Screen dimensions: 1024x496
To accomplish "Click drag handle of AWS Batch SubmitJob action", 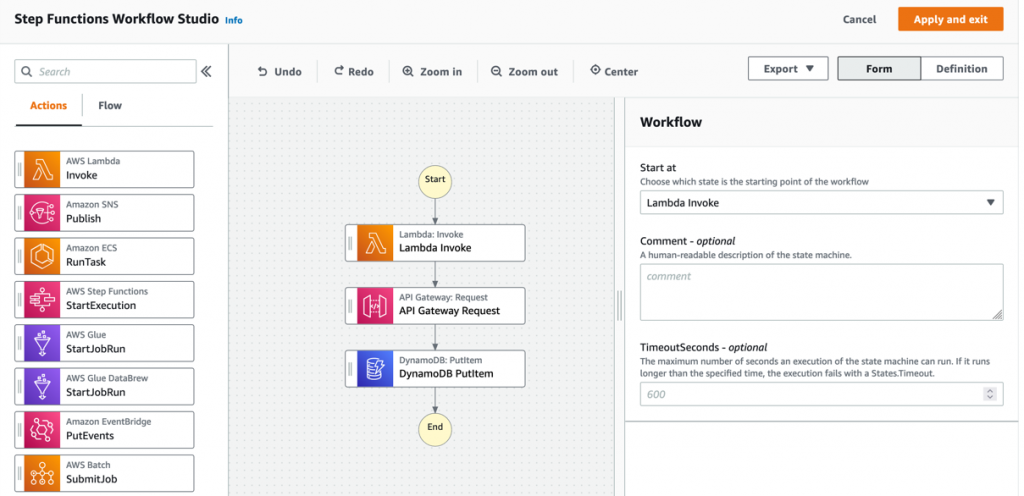I will coord(20,473).
